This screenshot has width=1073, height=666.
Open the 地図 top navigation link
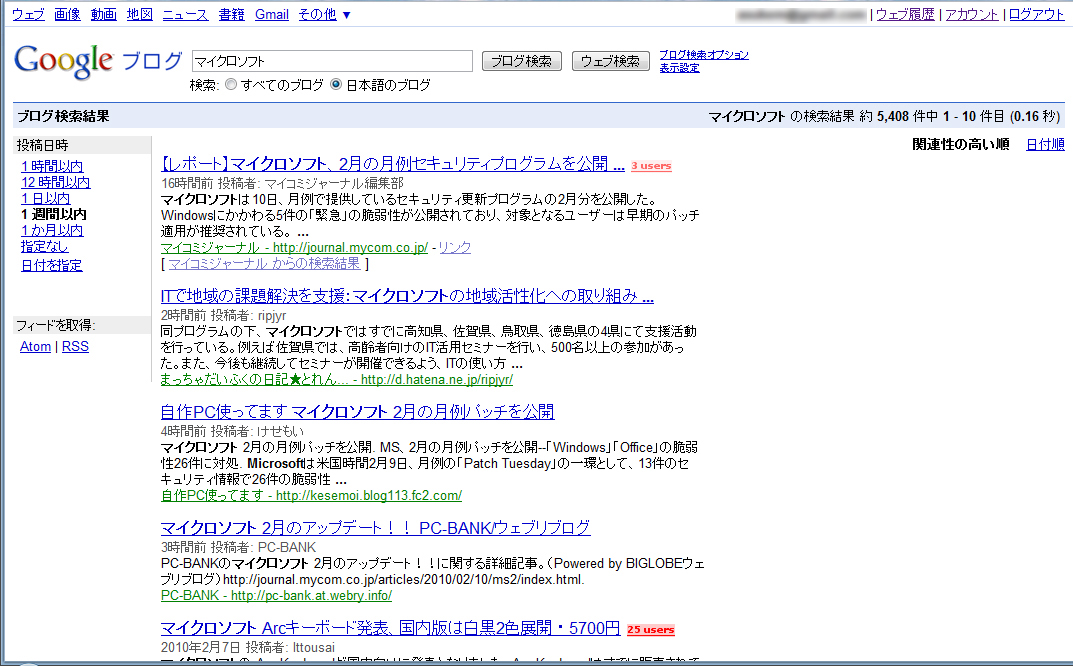pyautogui.click(x=140, y=14)
